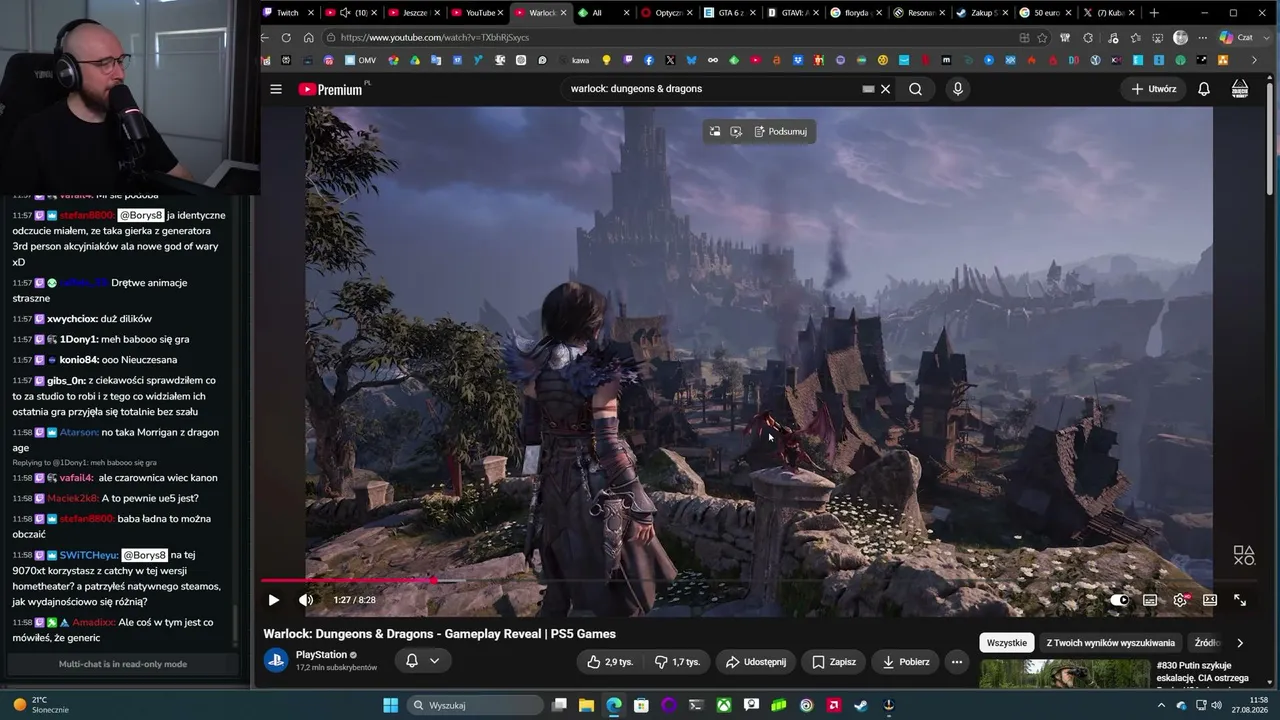Click the Udostępnij share button
The width and height of the screenshot is (1280, 720).
[756, 662]
